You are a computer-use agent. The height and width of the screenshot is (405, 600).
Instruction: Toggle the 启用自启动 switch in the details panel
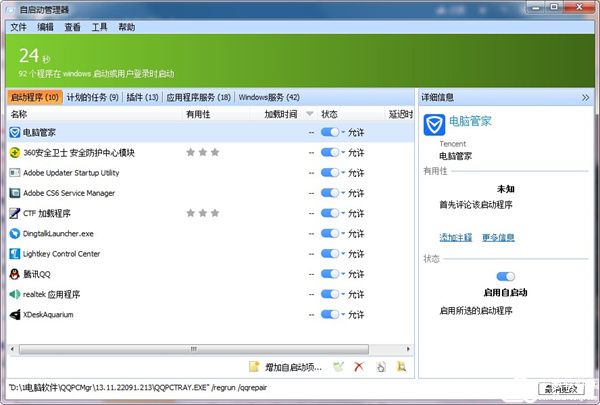click(505, 276)
